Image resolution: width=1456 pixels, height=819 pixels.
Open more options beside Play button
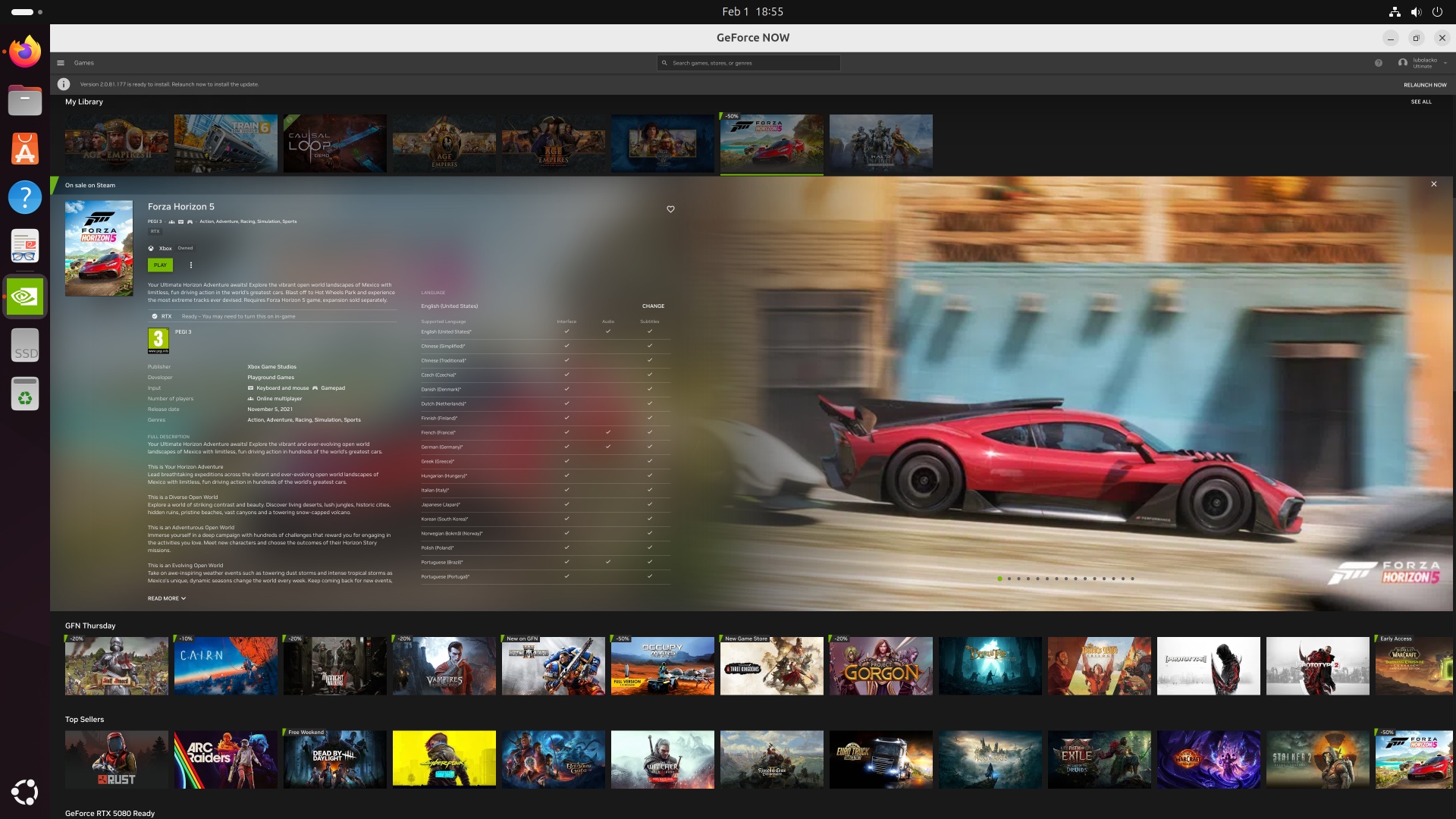(x=191, y=265)
